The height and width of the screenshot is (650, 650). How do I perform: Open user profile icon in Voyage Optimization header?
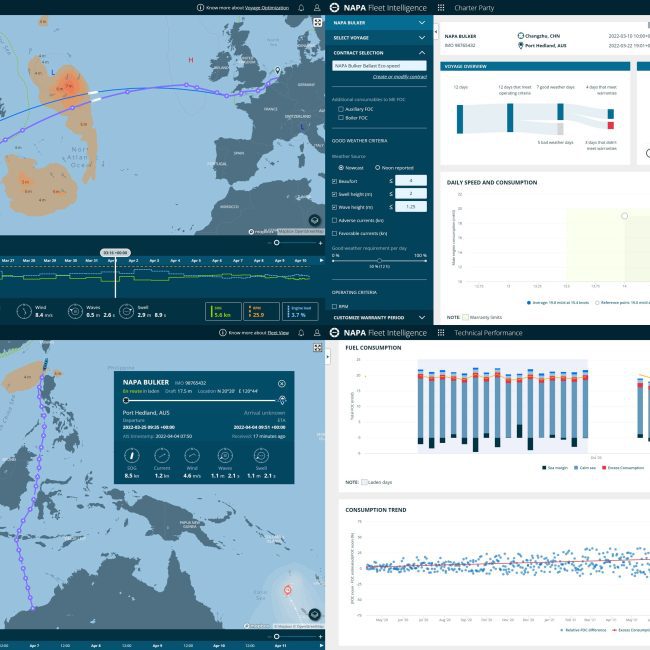(317, 7)
